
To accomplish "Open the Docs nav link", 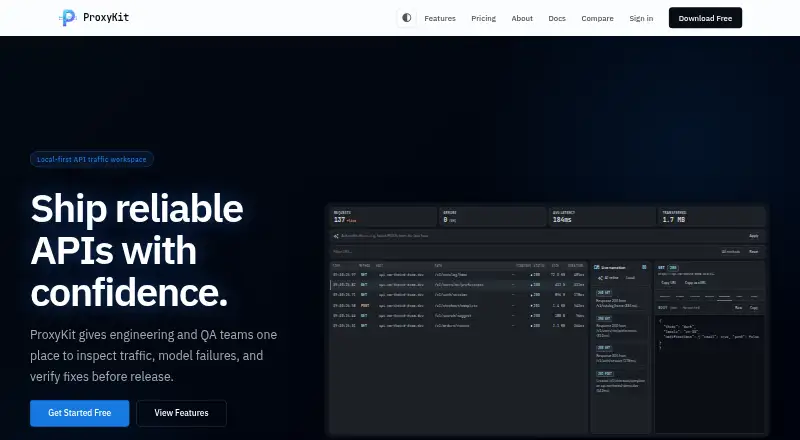I will (x=557, y=18).
